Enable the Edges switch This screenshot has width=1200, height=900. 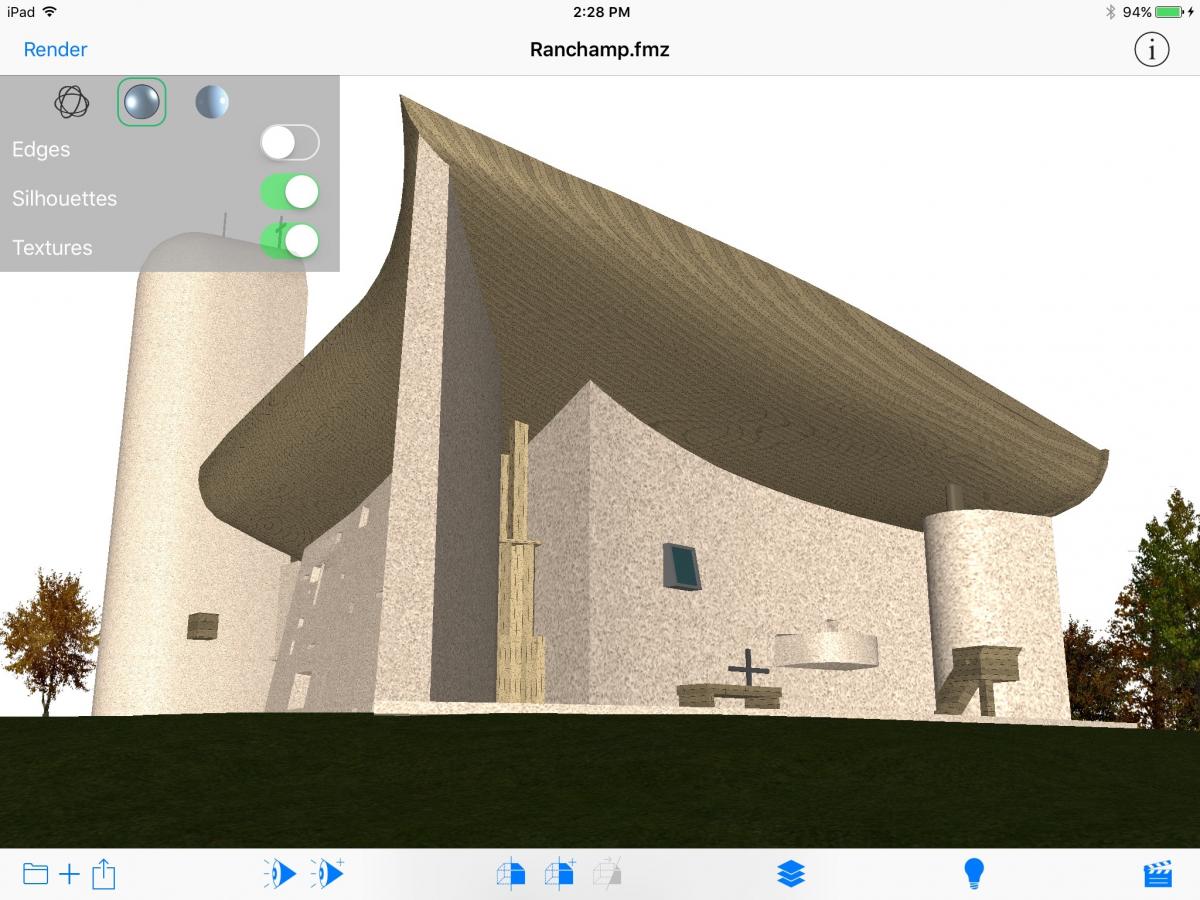click(290, 143)
